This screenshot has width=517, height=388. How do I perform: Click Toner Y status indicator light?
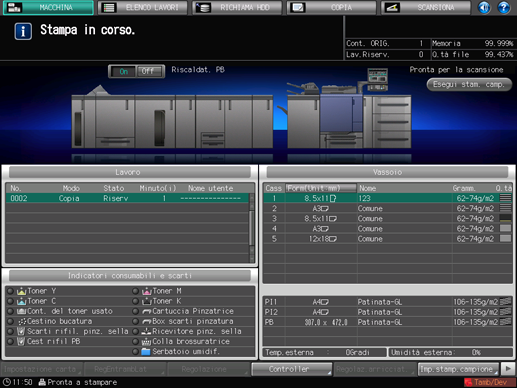(10, 291)
